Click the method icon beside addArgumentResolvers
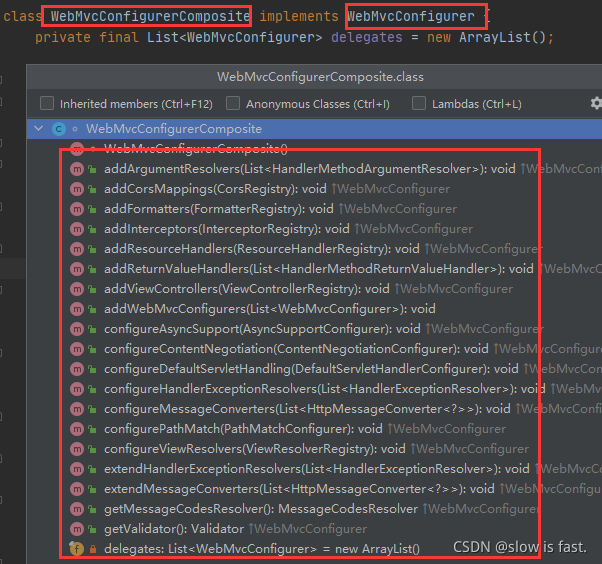602x564 pixels. [x=77, y=169]
